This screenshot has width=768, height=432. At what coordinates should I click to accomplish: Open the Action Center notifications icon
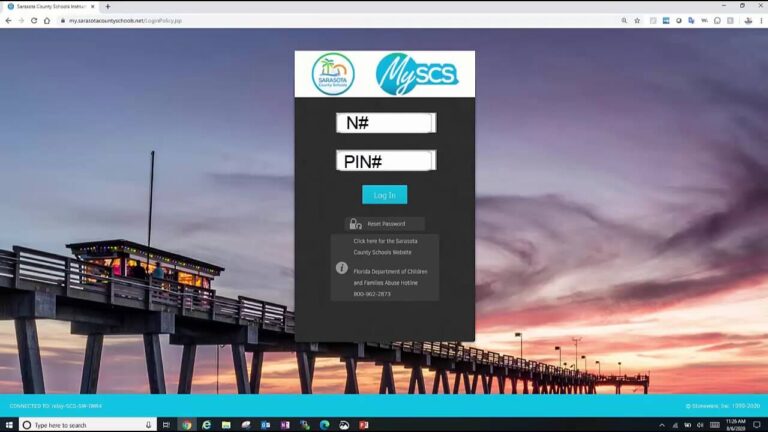[757, 425]
